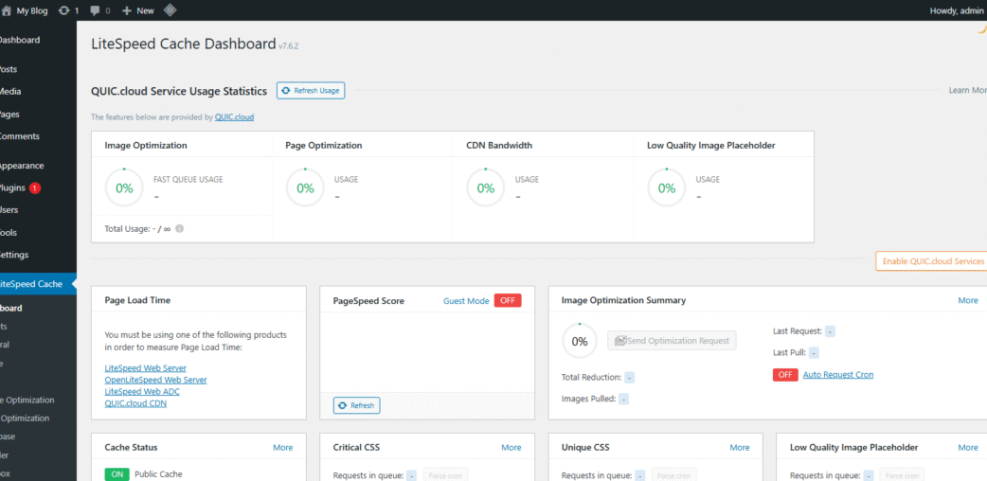Click More in Low Quality Image Placeholder card
Viewport: 987px width, 481px height.
[967, 448]
